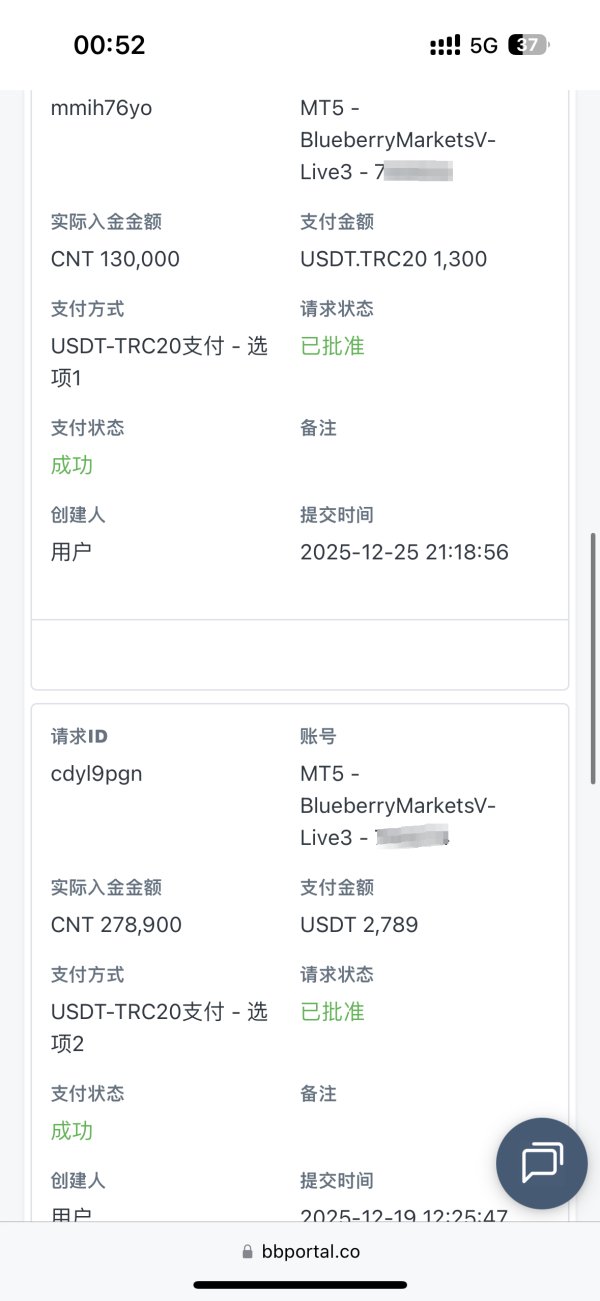Tap the USDT.TRC20 1,300 payment amount
600x1301 pixels.
(x=393, y=259)
